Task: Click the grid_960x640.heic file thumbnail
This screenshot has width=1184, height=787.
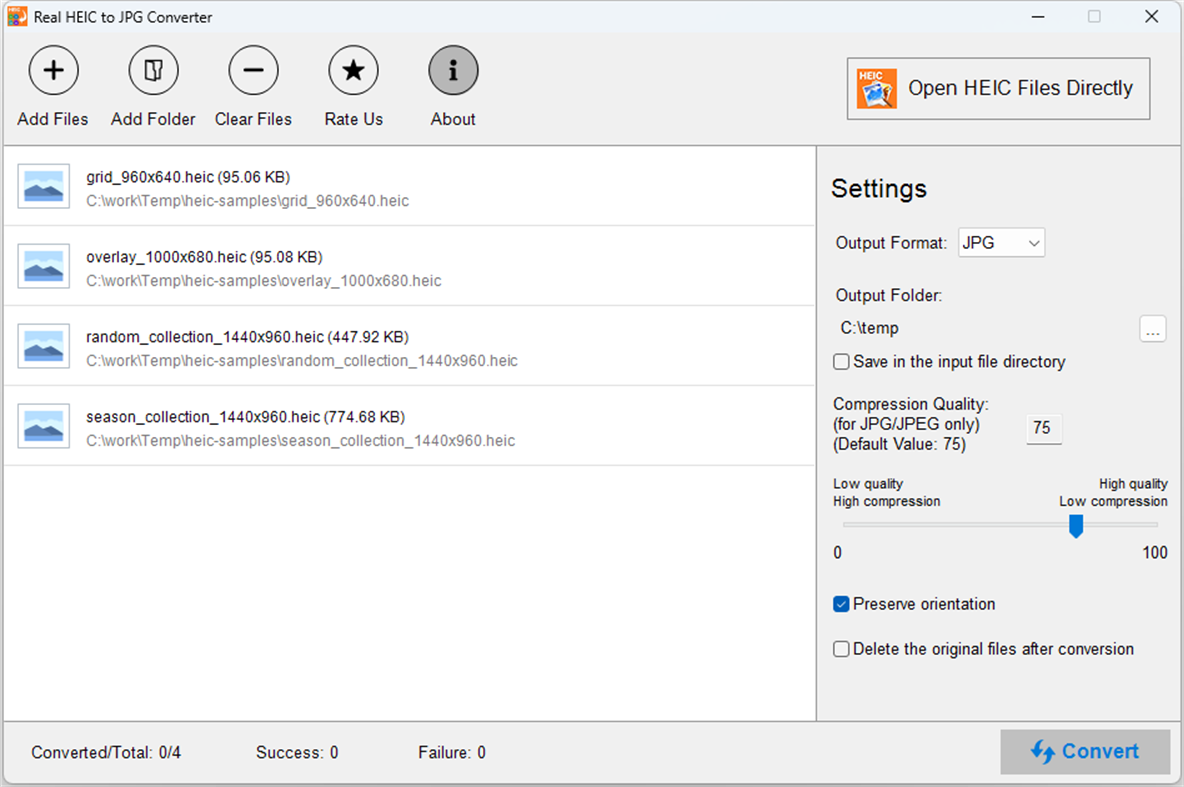Action: tap(42, 186)
